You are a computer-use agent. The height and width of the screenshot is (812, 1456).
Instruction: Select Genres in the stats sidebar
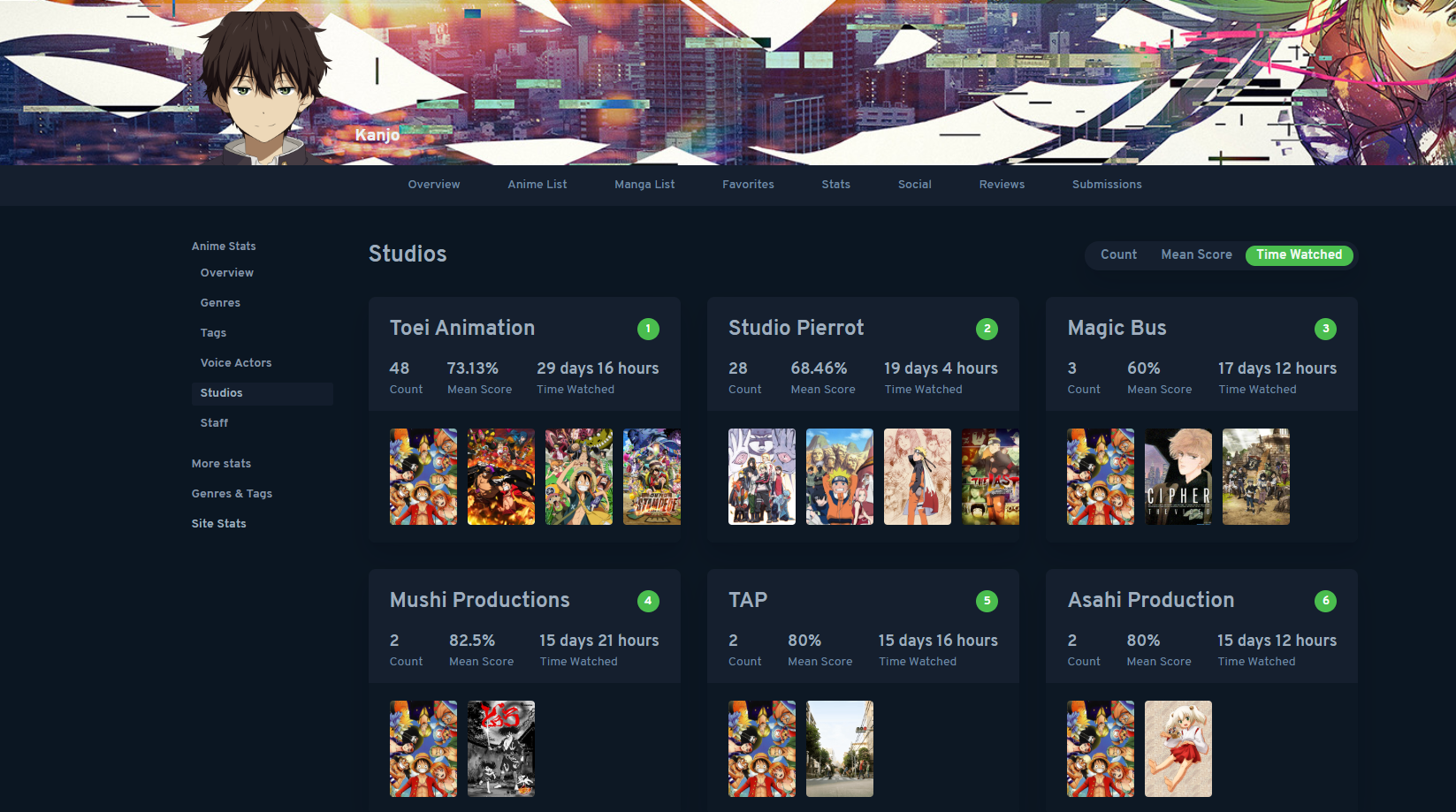click(220, 303)
